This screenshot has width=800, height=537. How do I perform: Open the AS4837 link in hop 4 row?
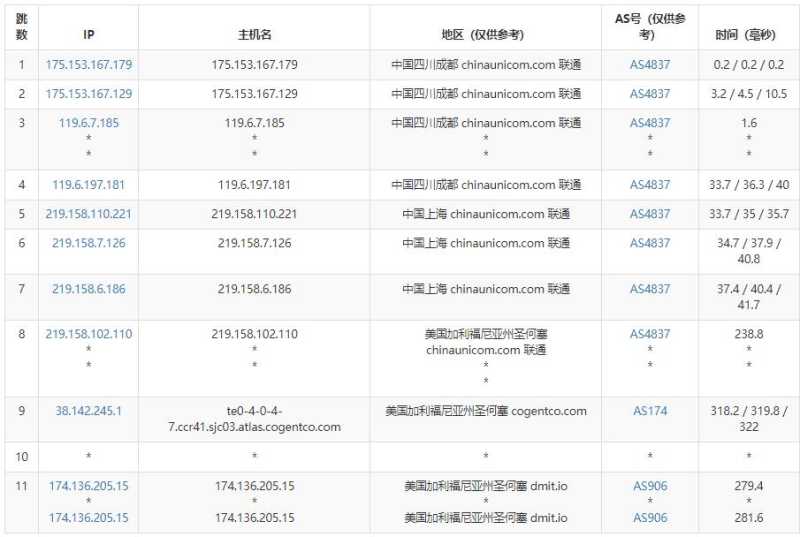coord(650,185)
